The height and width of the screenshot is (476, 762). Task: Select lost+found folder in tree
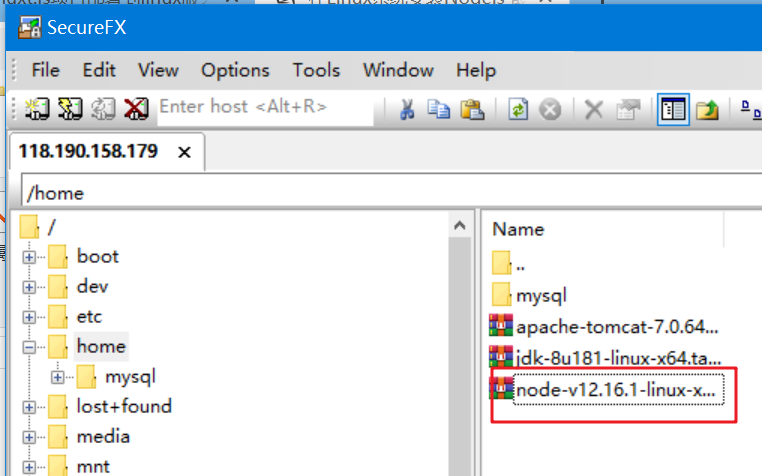(124, 406)
